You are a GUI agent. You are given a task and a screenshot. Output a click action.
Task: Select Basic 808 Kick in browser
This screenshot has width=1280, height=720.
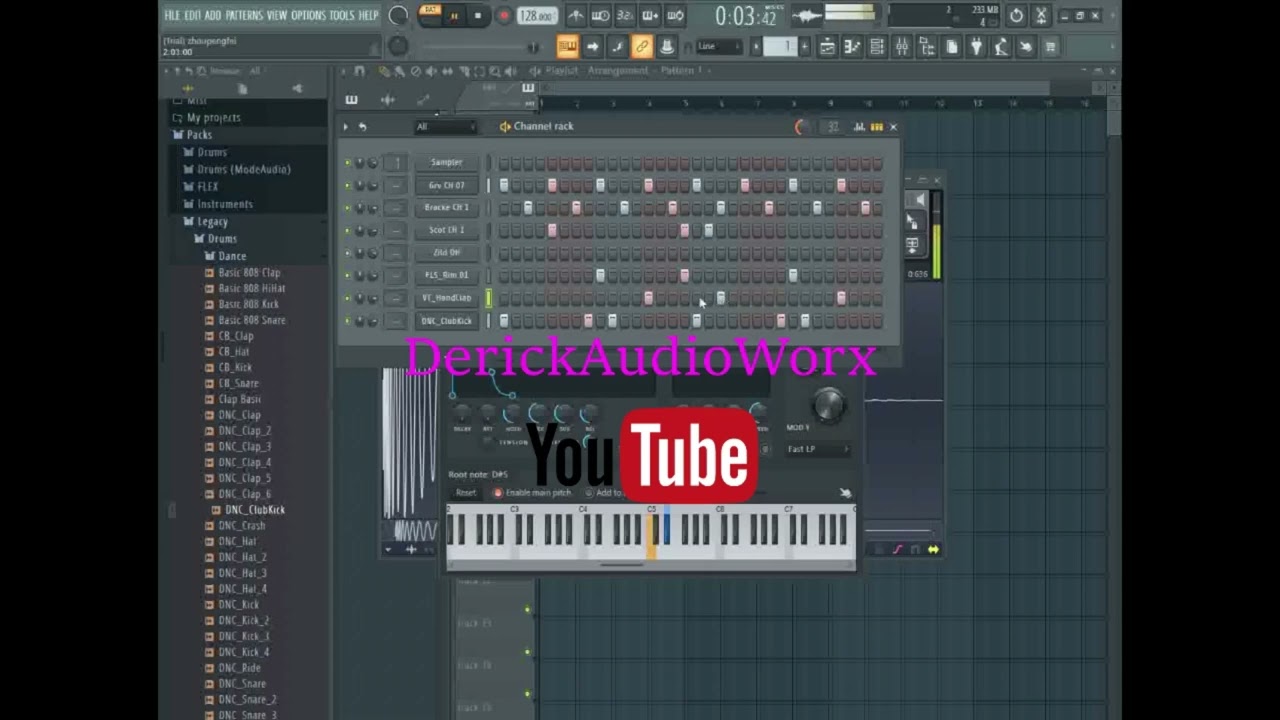tap(248, 304)
